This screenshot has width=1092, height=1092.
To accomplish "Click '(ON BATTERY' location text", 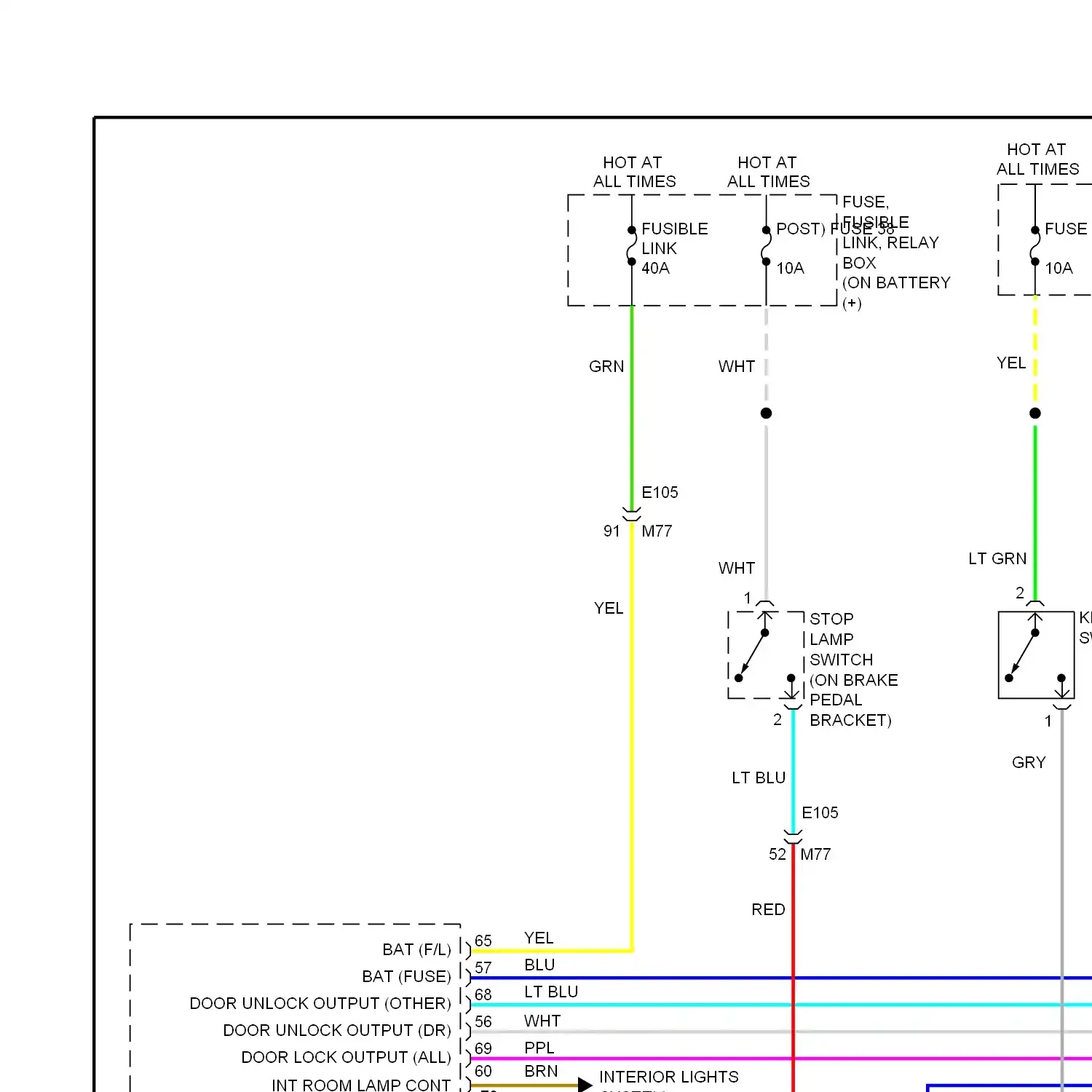I will pos(896,282).
